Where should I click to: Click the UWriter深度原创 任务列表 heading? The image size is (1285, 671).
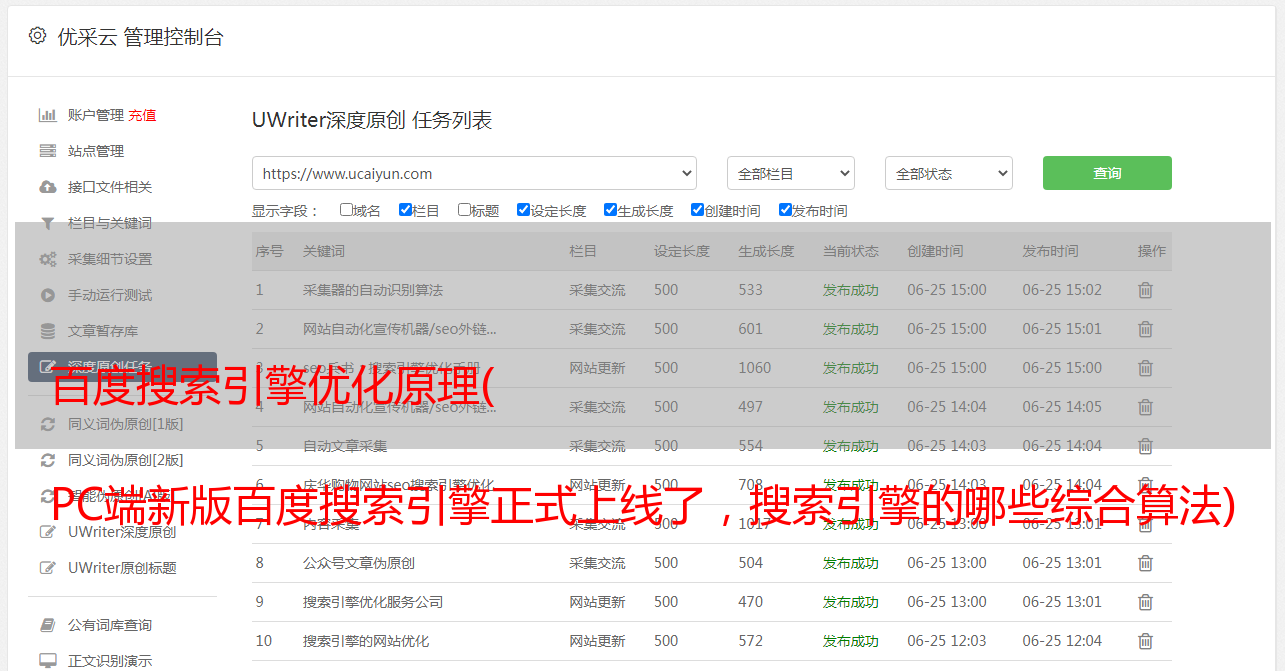click(x=372, y=120)
